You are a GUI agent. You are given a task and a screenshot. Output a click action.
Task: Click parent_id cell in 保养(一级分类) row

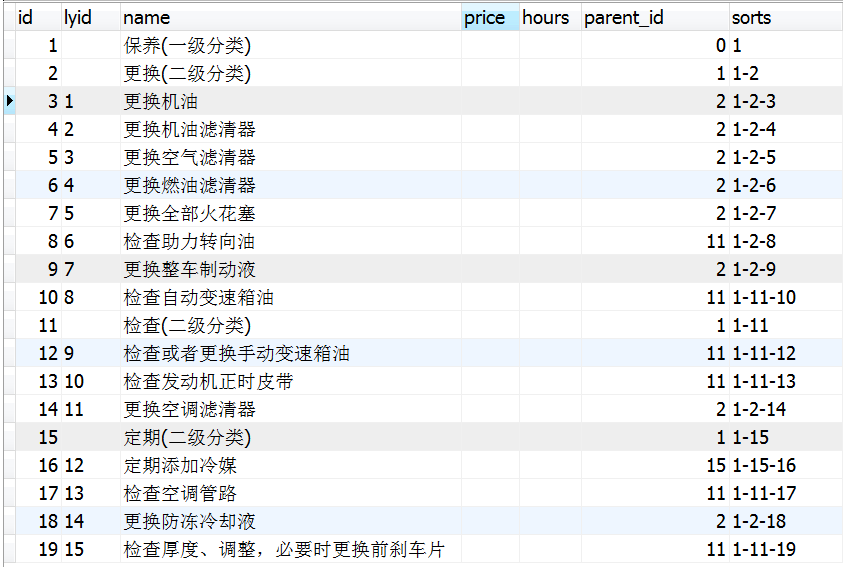655,45
